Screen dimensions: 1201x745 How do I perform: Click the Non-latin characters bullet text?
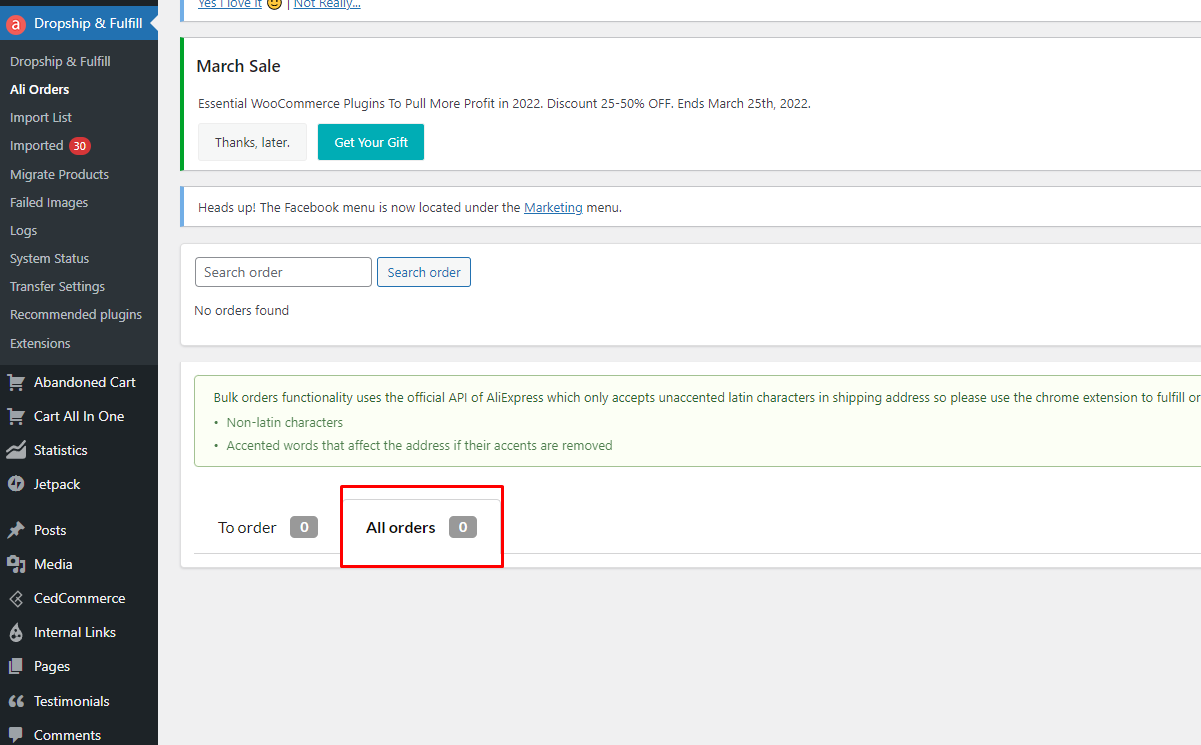tap(285, 423)
